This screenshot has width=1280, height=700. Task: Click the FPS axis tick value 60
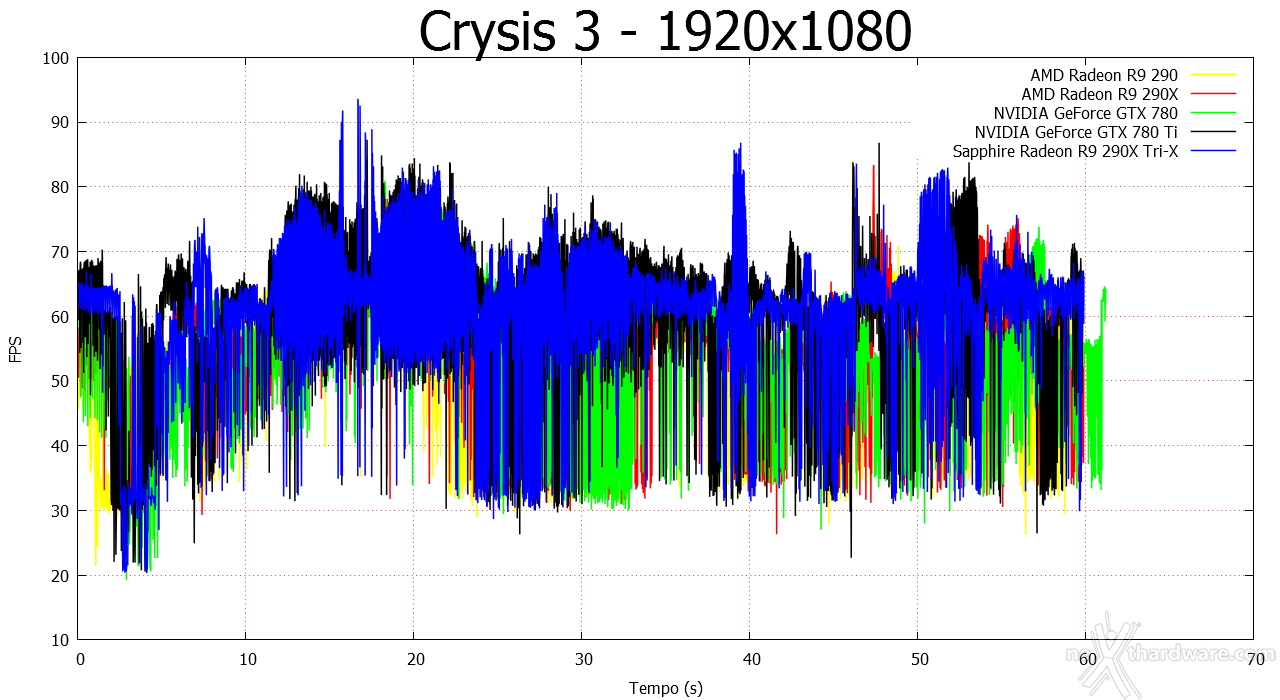(60, 317)
